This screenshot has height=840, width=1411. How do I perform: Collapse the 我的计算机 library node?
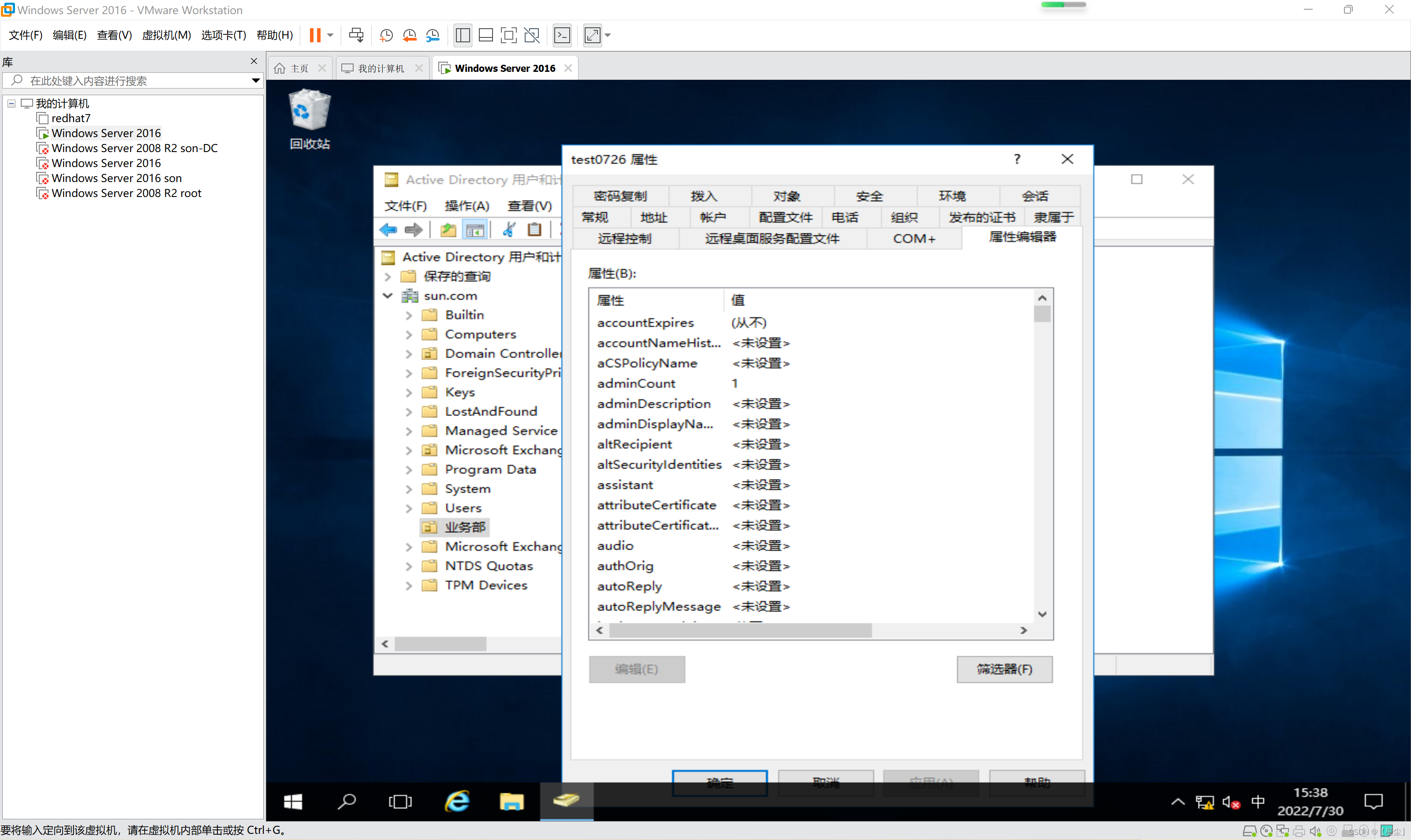11,104
